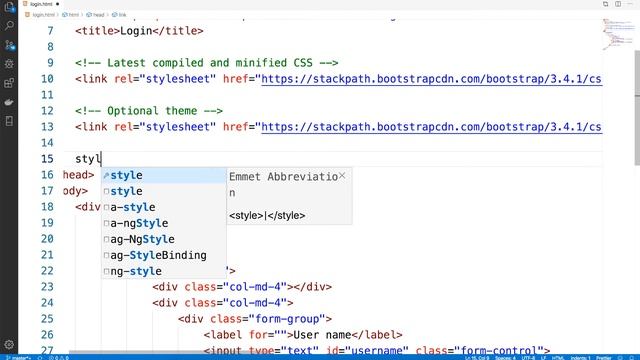The height and width of the screenshot is (360, 640).
Task: Click Prettier in the status bar
Action: (x=604, y=358)
